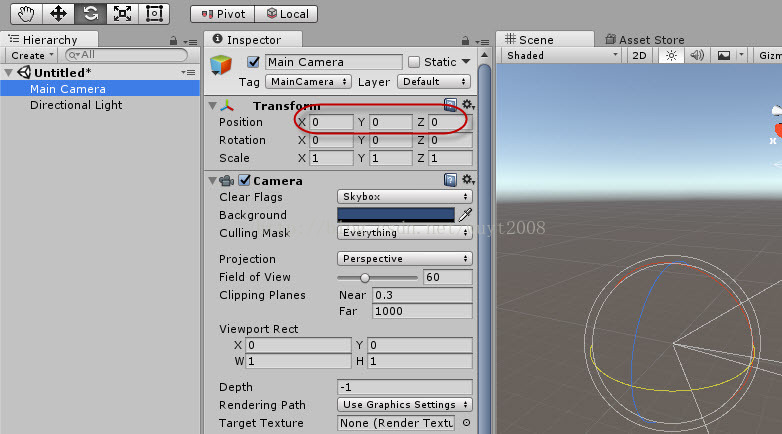Open Untitled scene options menu
Viewport: 782px width, 434px height.
(189, 73)
